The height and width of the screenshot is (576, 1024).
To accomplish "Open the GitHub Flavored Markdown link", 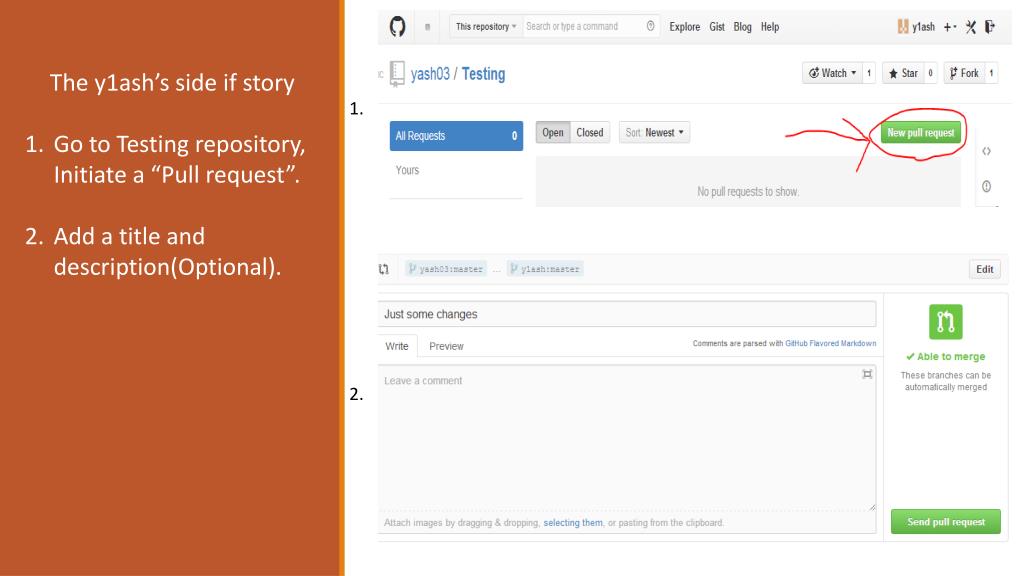I will 831,344.
